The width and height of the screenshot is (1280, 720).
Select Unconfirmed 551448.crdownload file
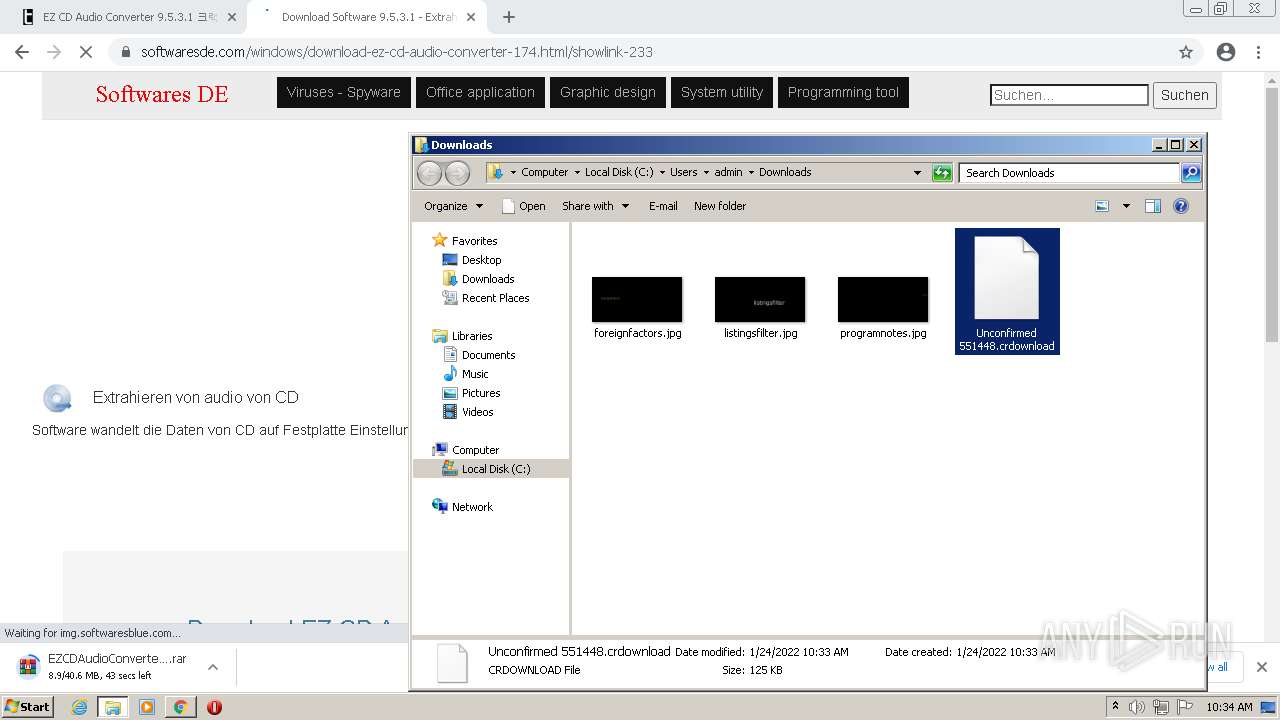[1007, 291]
